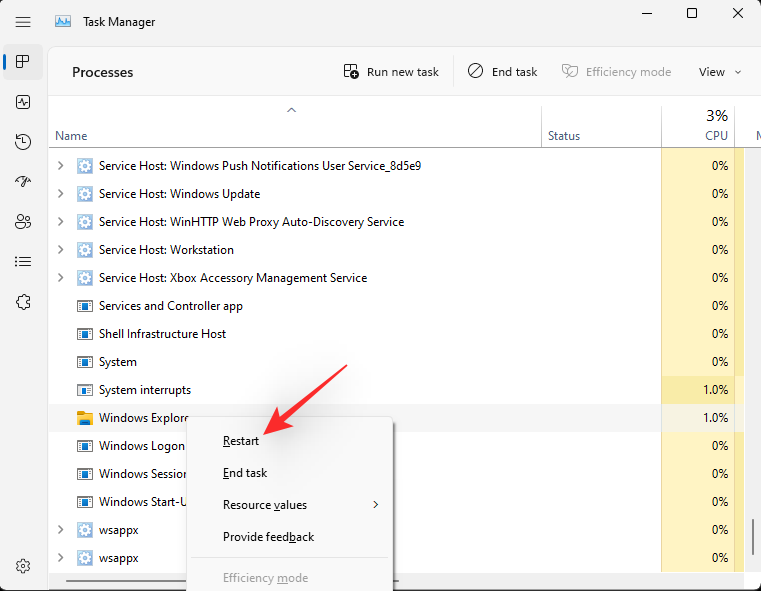The image size is (761, 591).
Task: Choose Restart from the context menu
Action: click(241, 441)
